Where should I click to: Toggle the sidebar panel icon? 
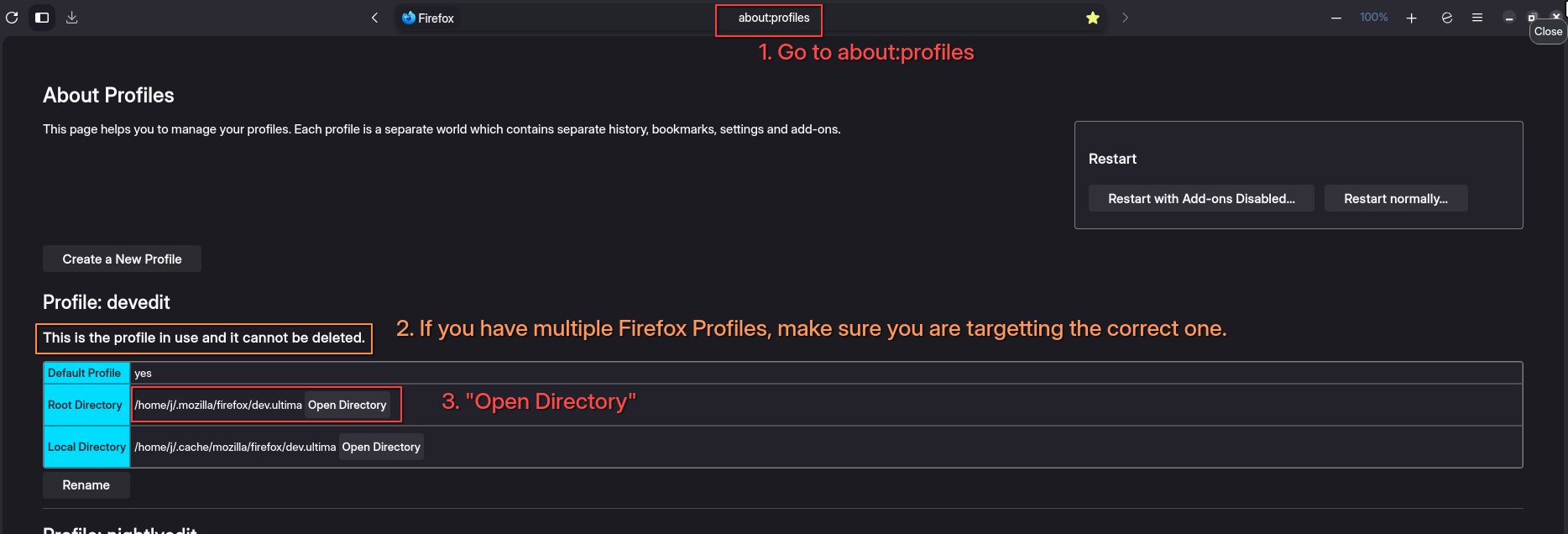[x=42, y=18]
